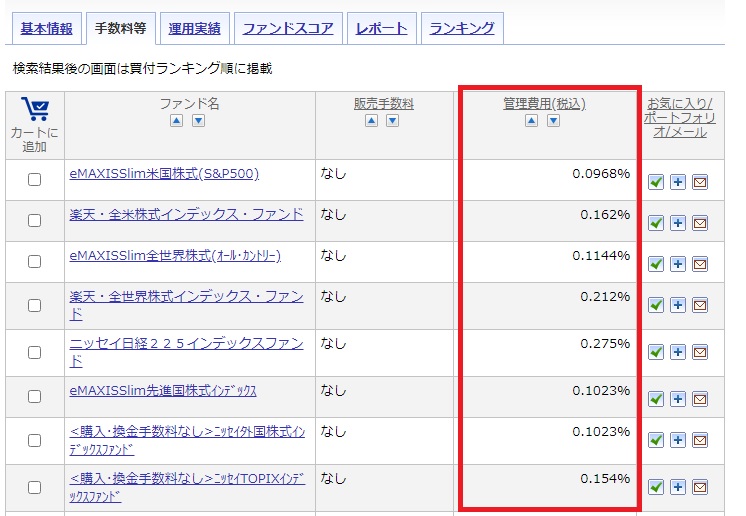Check ニッセイ外国株式インデックスファンド row checkbox
The image size is (746, 516).
click(x=34, y=440)
